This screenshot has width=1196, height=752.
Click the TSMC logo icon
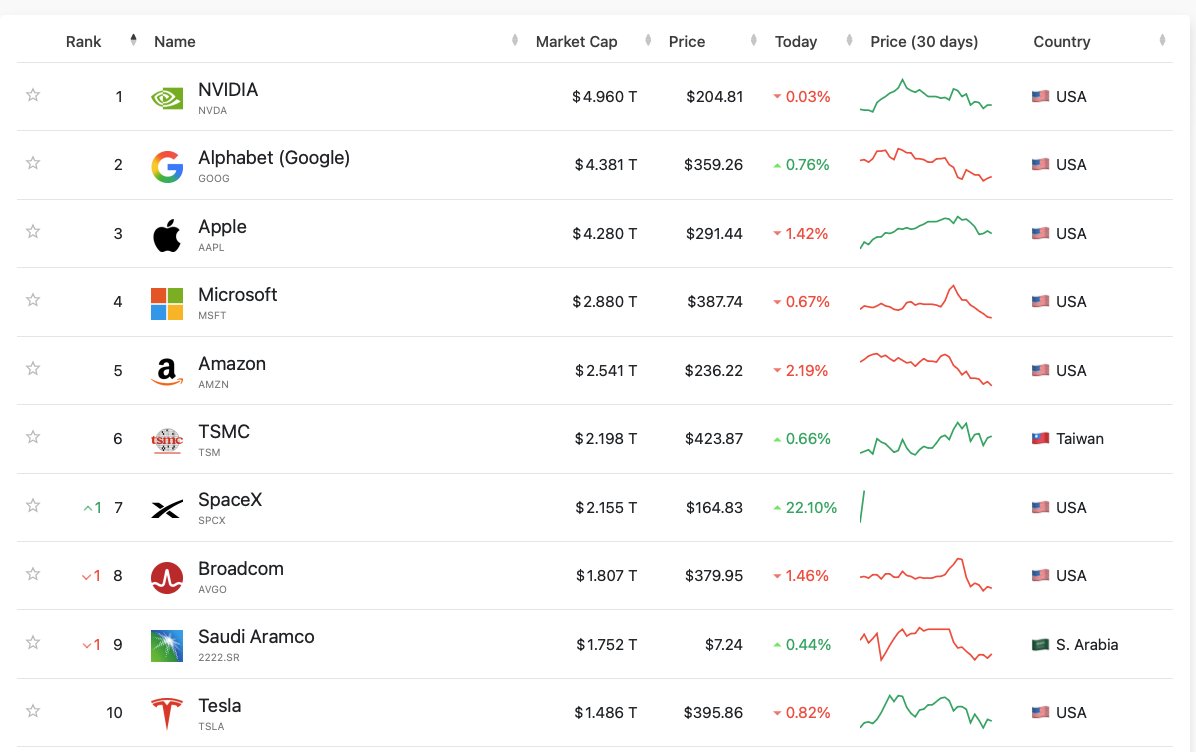click(167, 441)
